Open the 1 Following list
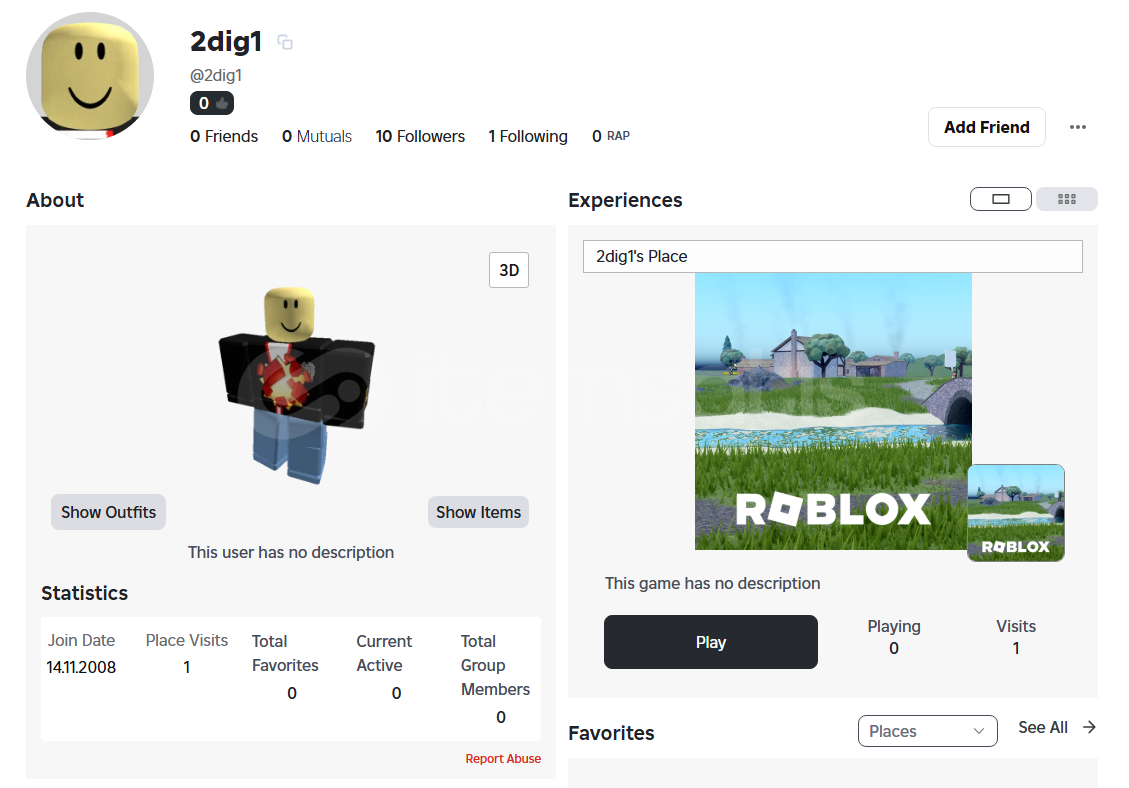Viewport: 1129px width, 788px height. pos(528,136)
